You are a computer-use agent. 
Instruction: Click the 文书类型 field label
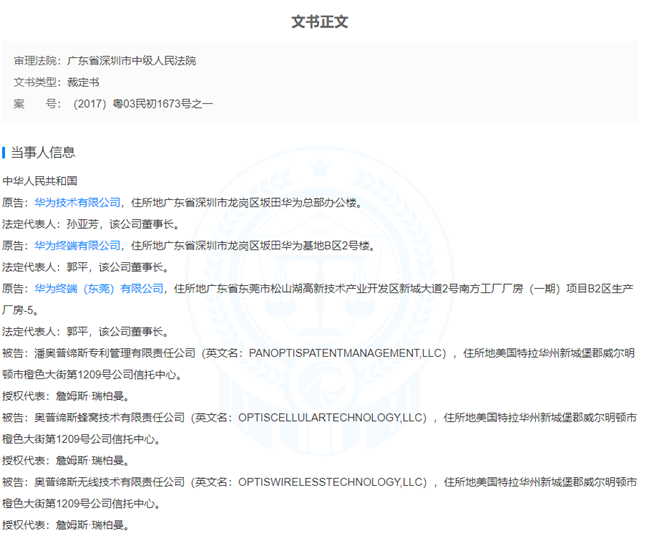(35, 82)
